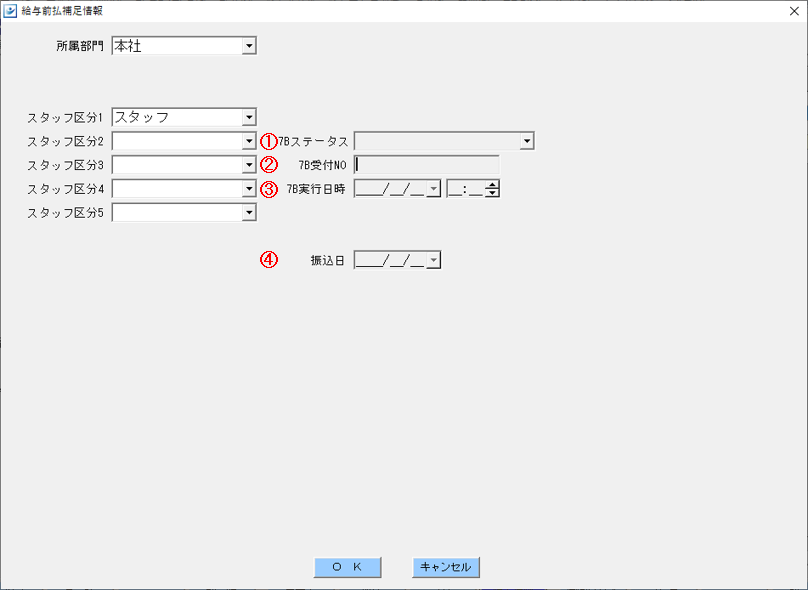808x590 pixels.
Task: Expand the スタッフ区分4 combo box
Action: tap(249, 189)
